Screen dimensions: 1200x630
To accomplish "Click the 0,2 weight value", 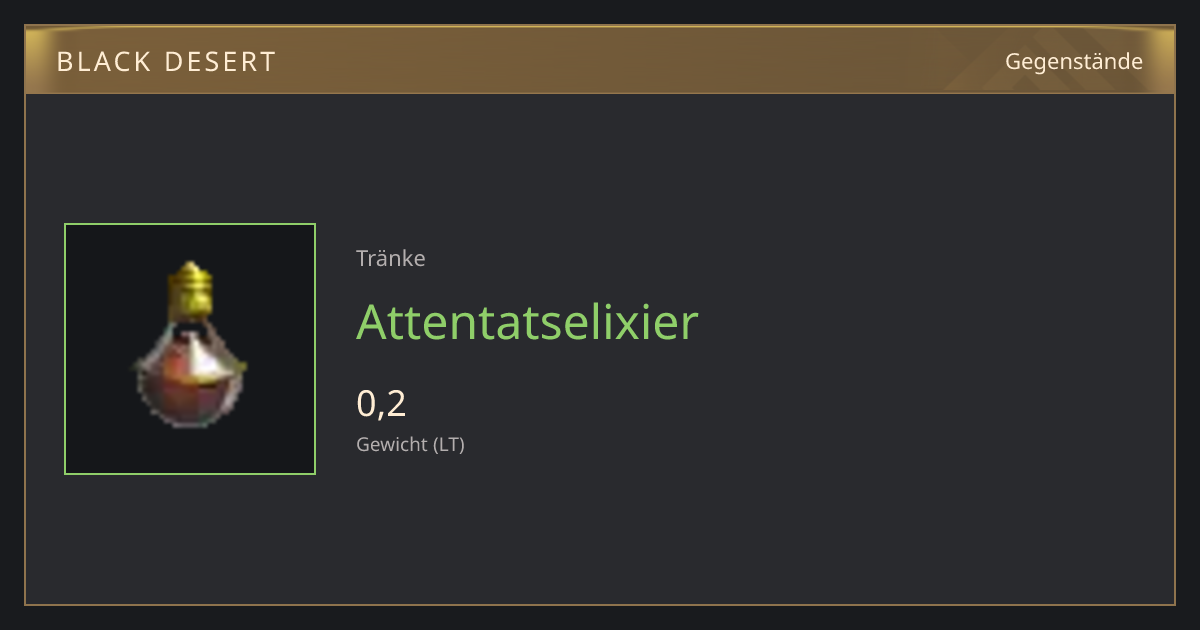I will (381, 403).
